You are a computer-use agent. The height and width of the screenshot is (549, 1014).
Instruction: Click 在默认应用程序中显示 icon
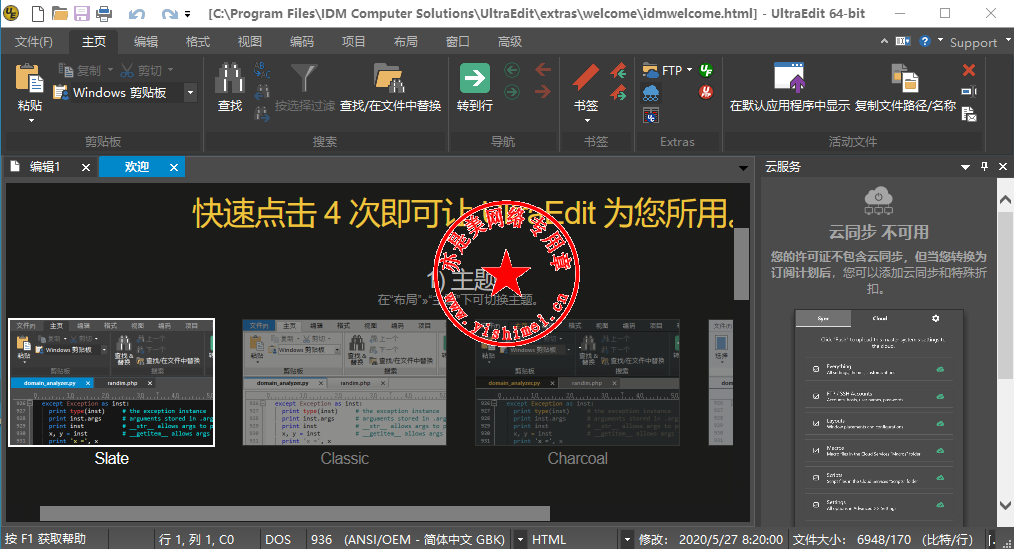[790, 78]
